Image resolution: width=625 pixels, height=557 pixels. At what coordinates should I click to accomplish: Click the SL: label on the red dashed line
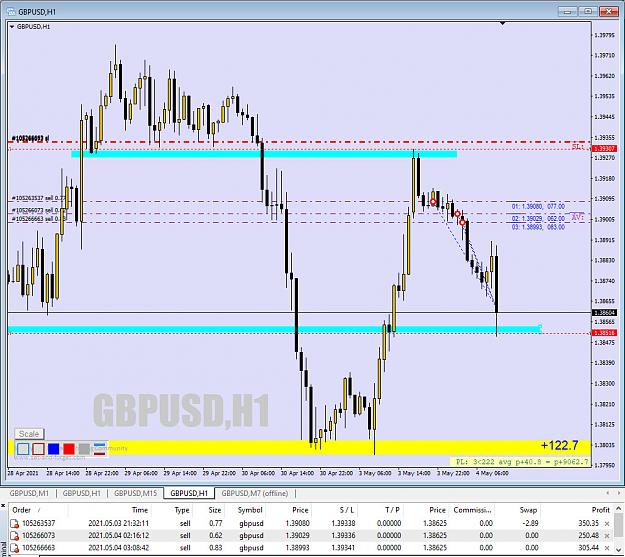[577, 147]
